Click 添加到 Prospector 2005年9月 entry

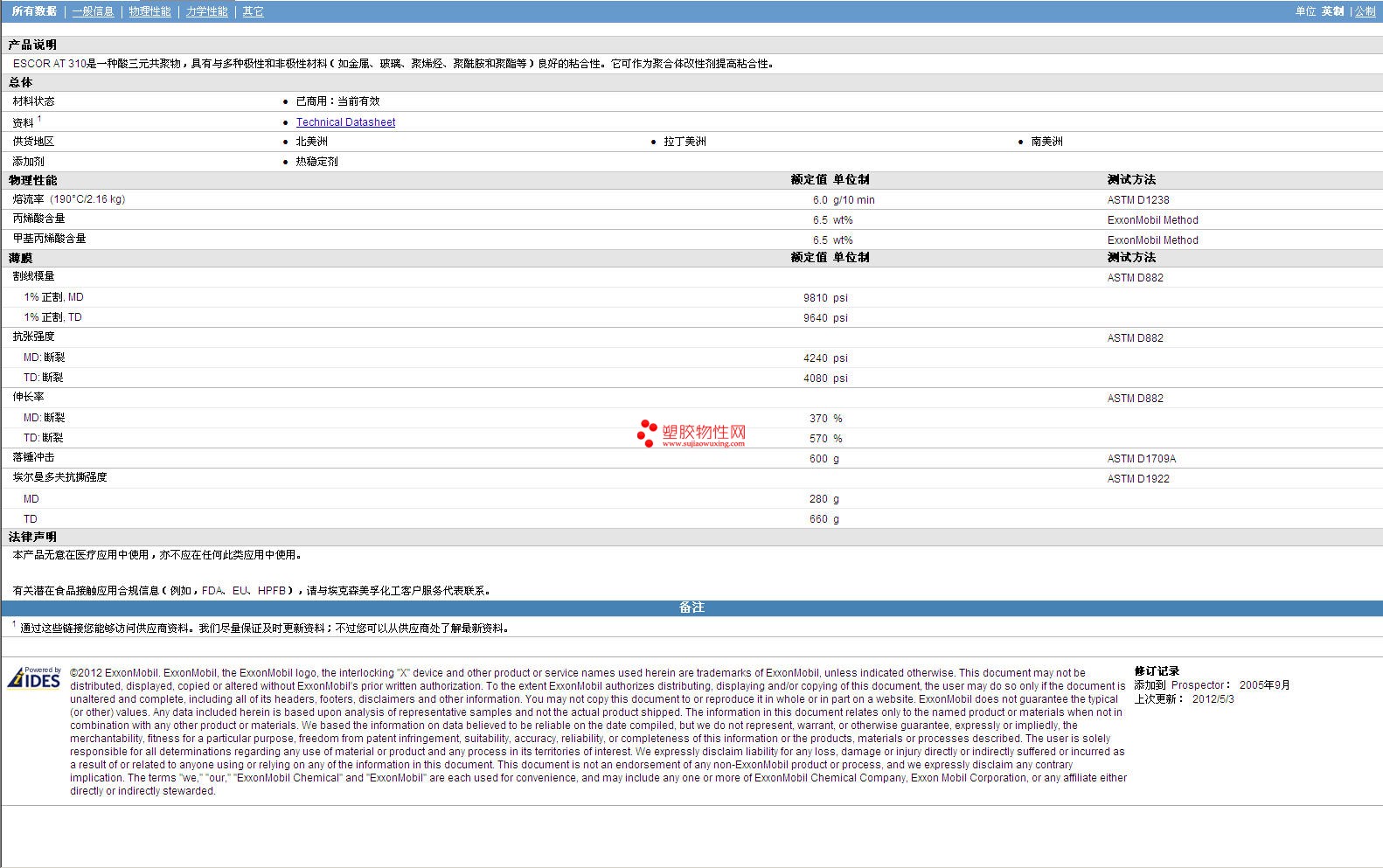[1212, 685]
